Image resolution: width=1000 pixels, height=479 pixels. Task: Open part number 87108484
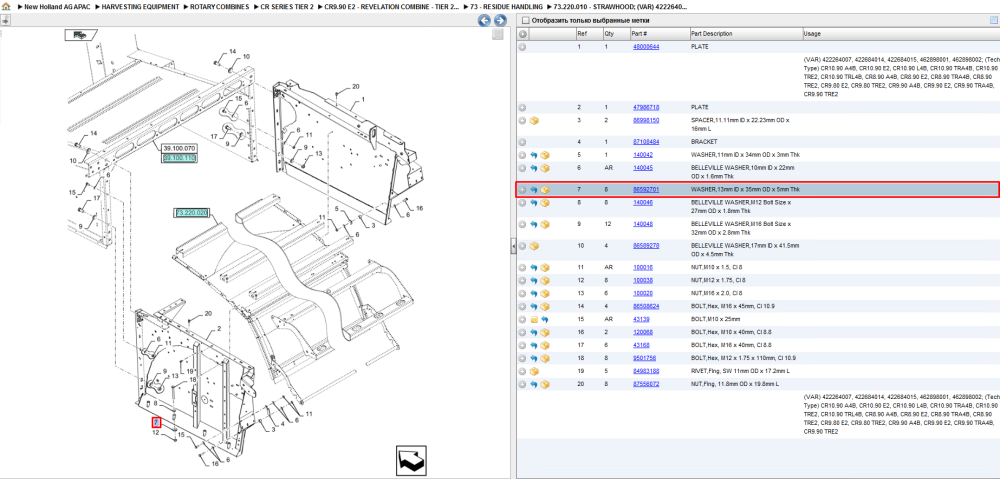click(x=645, y=142)
